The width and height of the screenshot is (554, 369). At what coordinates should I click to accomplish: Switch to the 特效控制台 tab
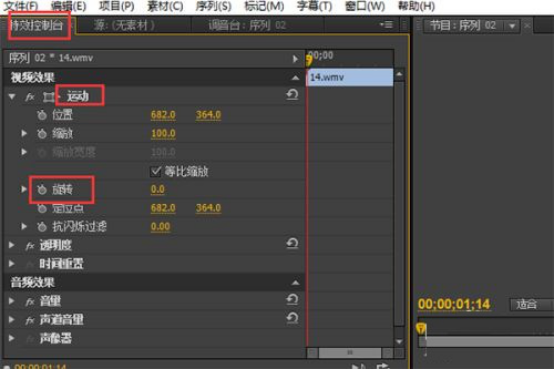38,25
